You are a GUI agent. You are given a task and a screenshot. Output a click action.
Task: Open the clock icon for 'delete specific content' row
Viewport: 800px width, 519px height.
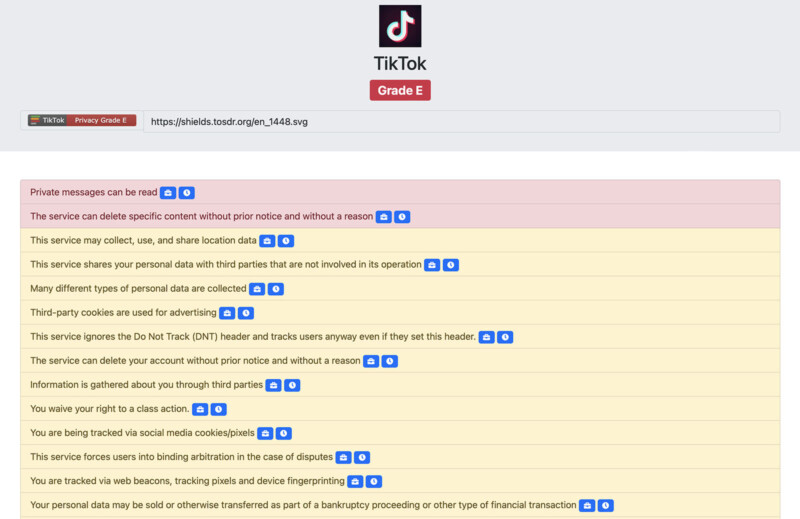pos(402,217)
